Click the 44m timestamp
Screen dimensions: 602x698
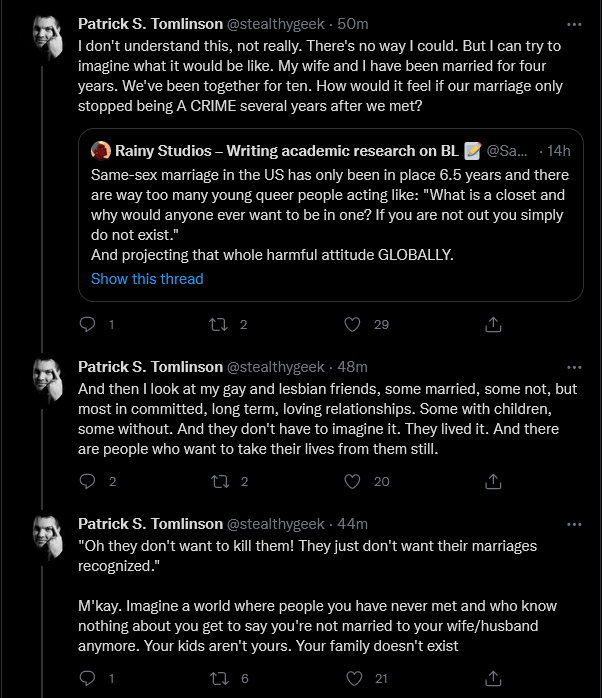352,524
